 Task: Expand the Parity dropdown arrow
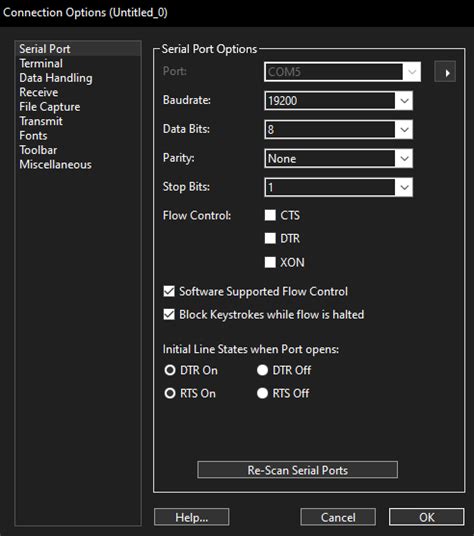(404, 159)
